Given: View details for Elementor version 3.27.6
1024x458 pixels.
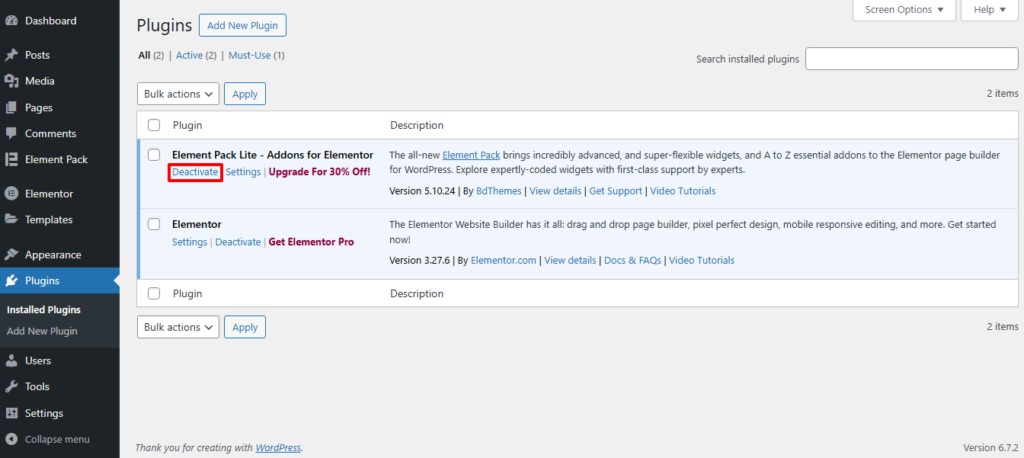Looking at the screenshot, I should [570, 260].
